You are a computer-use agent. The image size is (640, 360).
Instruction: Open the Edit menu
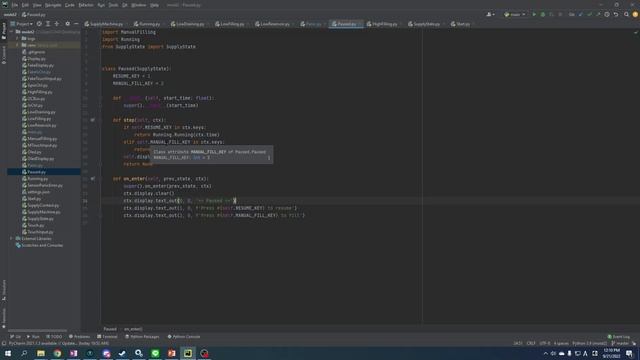25,5
